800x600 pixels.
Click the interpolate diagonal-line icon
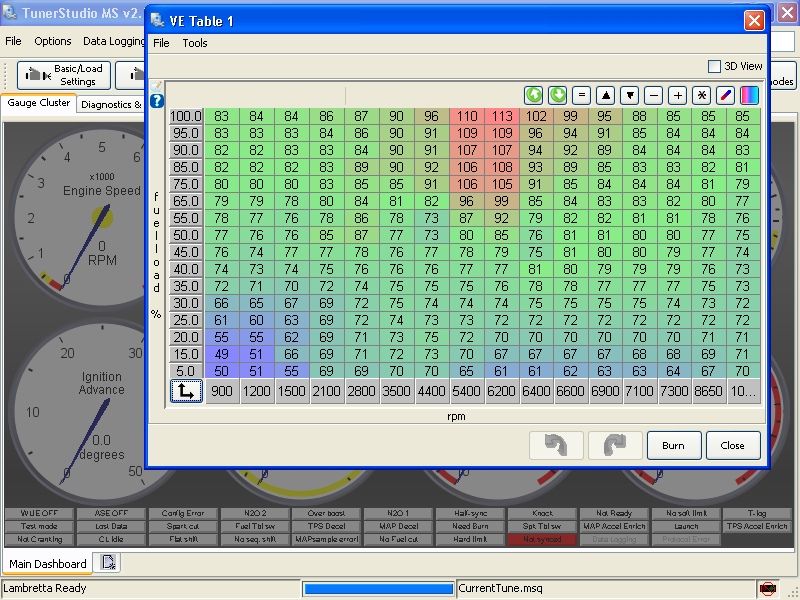click(725, 95)
